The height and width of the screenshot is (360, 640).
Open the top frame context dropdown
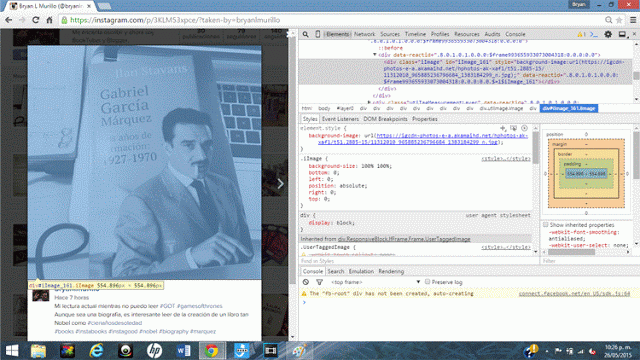point(375,282)
